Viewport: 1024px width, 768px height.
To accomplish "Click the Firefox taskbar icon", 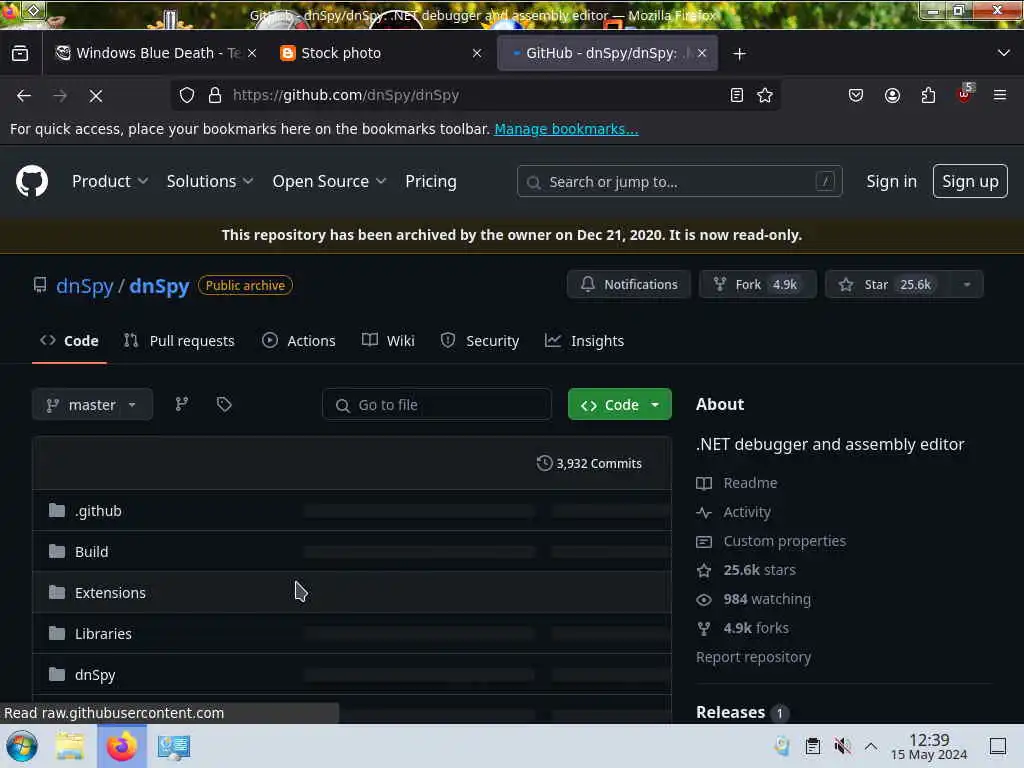I will (122, 746).
